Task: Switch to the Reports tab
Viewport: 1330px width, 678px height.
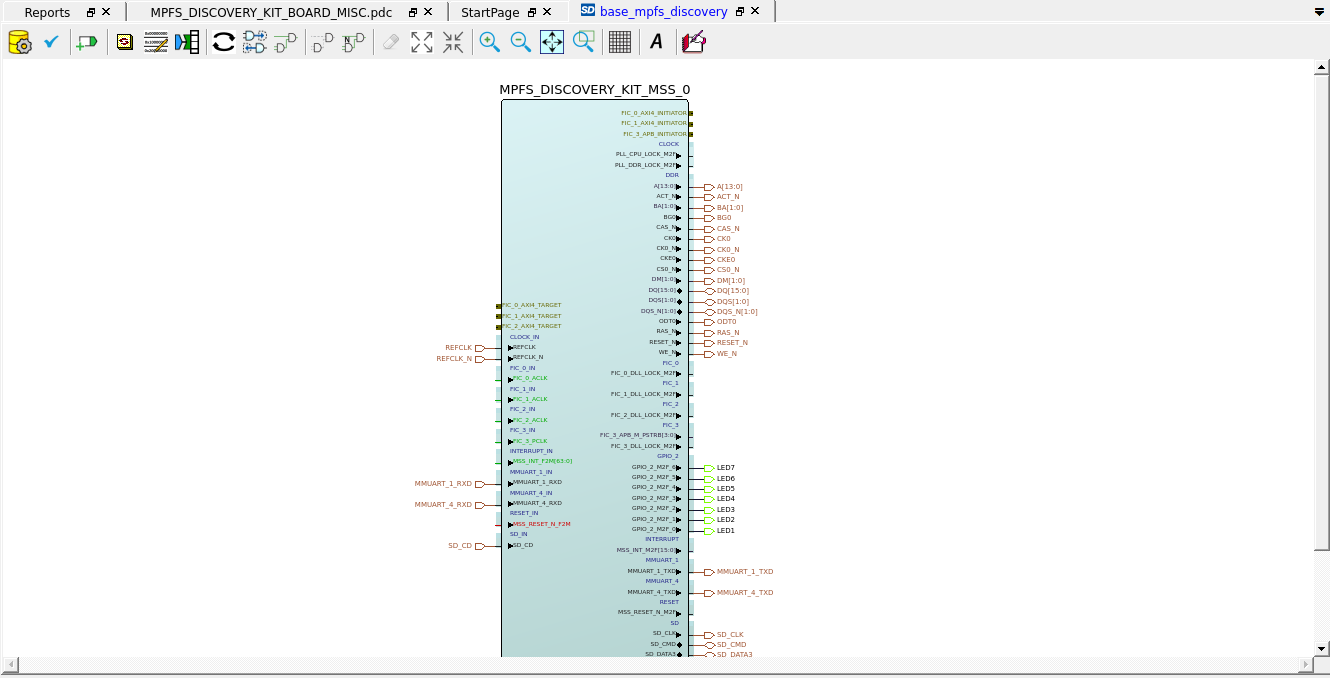Action: pyautogui.click(x=47, y=13)
